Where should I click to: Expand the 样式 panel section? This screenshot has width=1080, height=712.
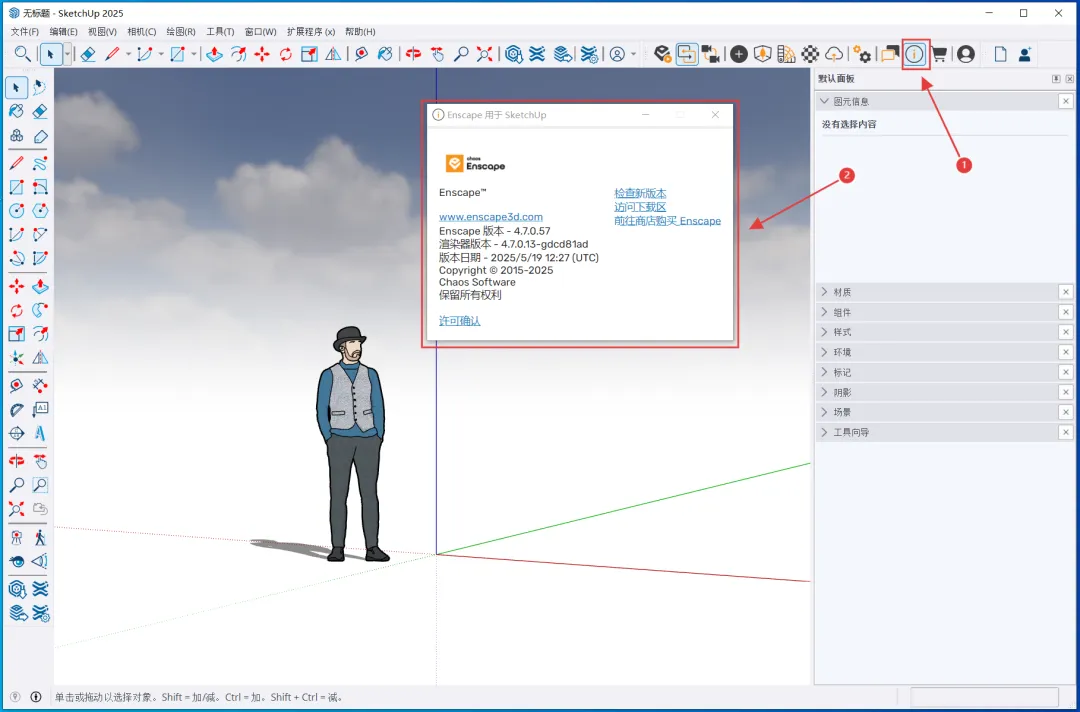[x=824, y=332]
